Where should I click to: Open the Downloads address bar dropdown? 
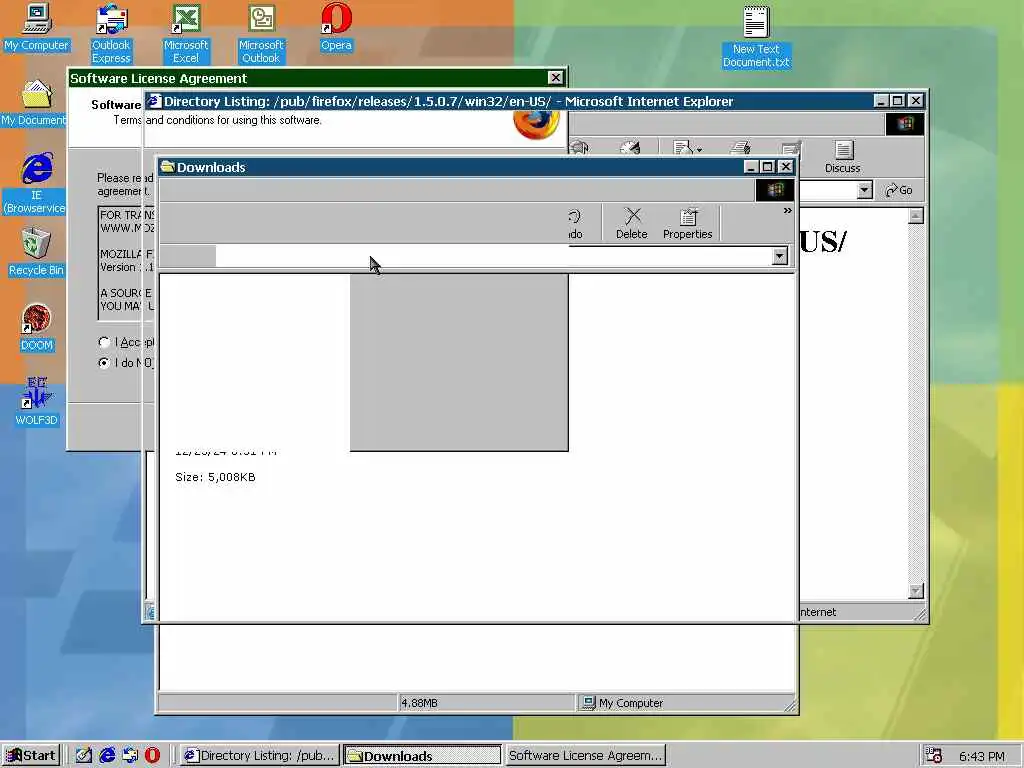(780, 256)
